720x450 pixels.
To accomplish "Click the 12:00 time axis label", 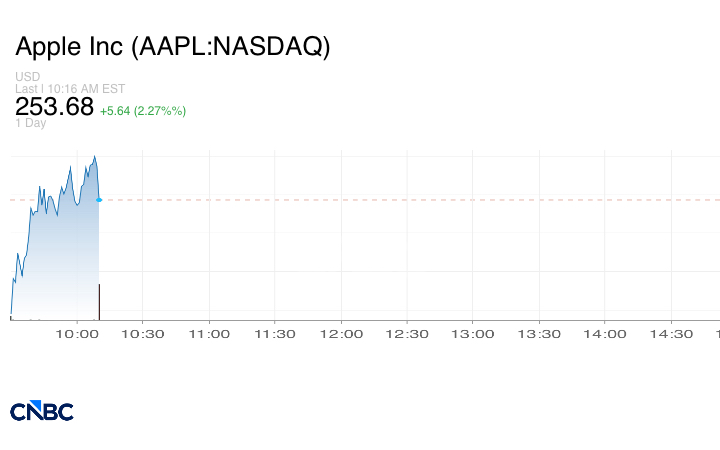I will [x=341, y=334].
